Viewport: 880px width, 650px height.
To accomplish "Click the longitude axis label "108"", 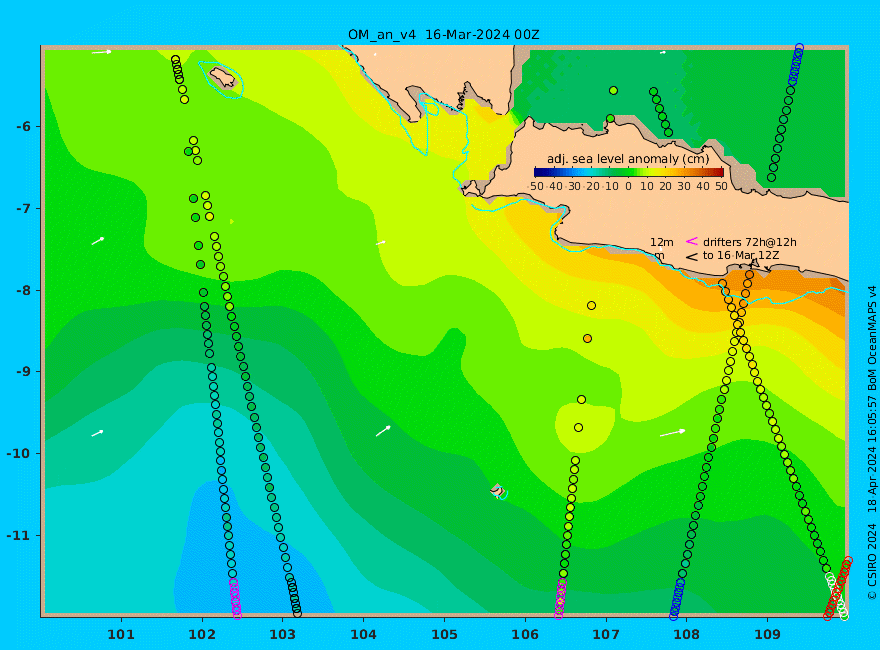I will (x=687, y=635).
